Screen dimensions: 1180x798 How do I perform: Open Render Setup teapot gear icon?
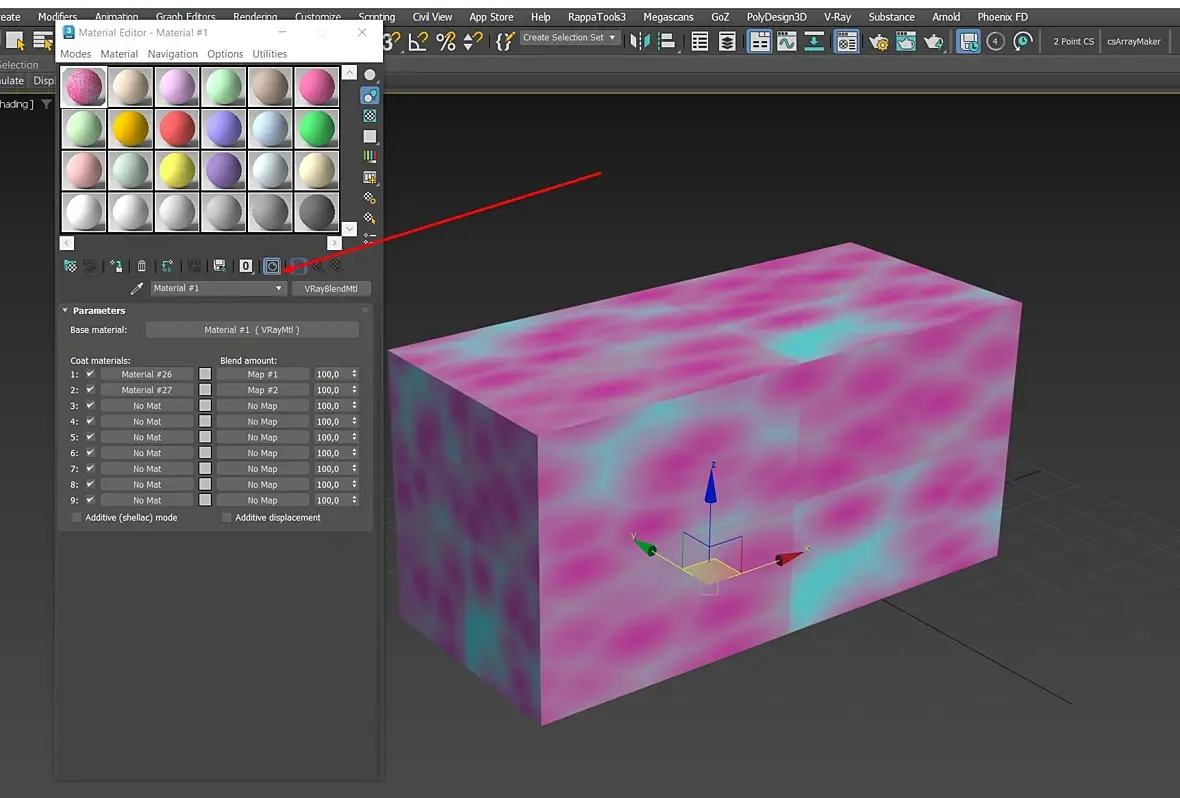point(879,41)
